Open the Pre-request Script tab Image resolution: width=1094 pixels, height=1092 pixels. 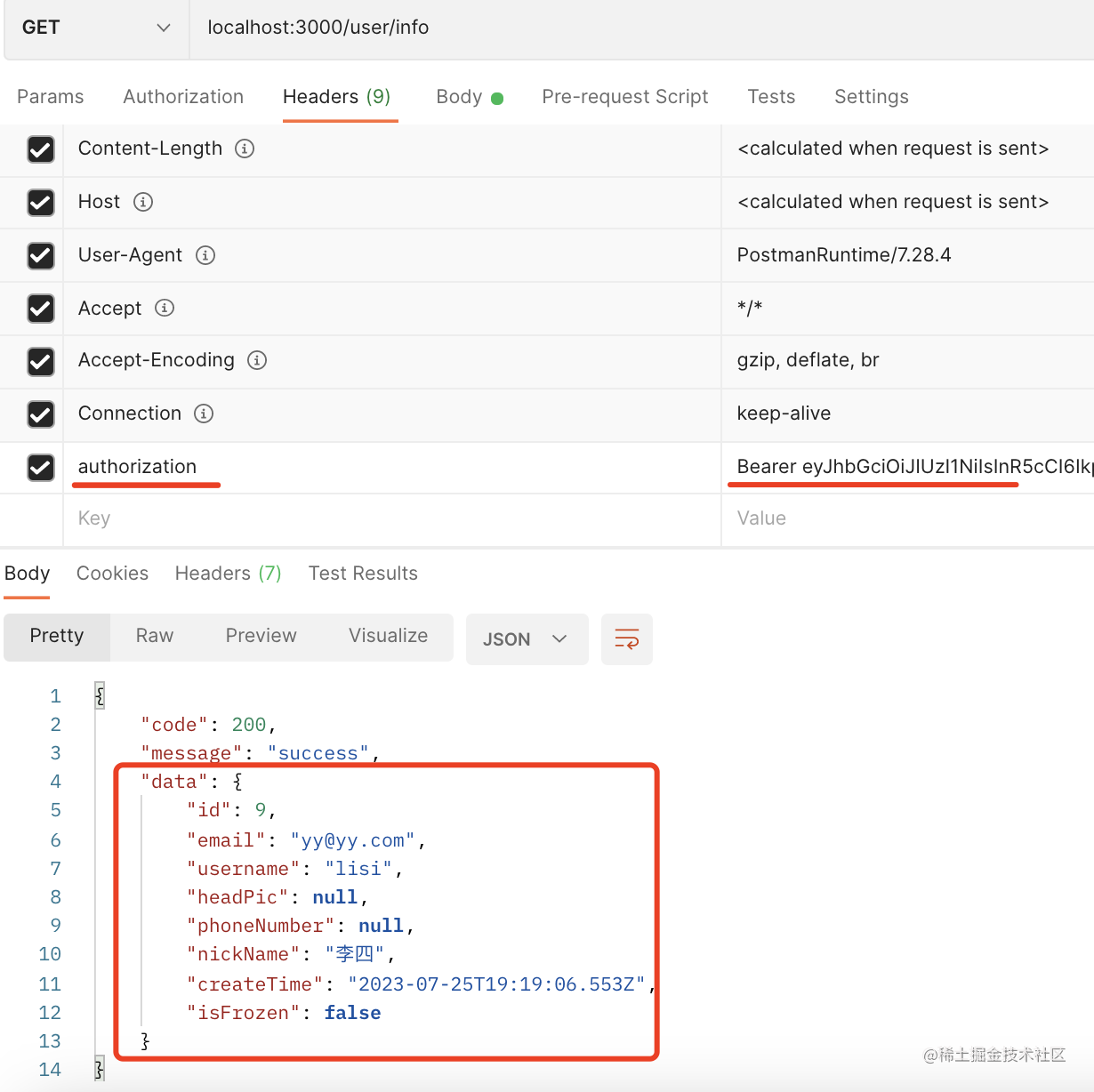pyautogui.click(x=624, y=97)
